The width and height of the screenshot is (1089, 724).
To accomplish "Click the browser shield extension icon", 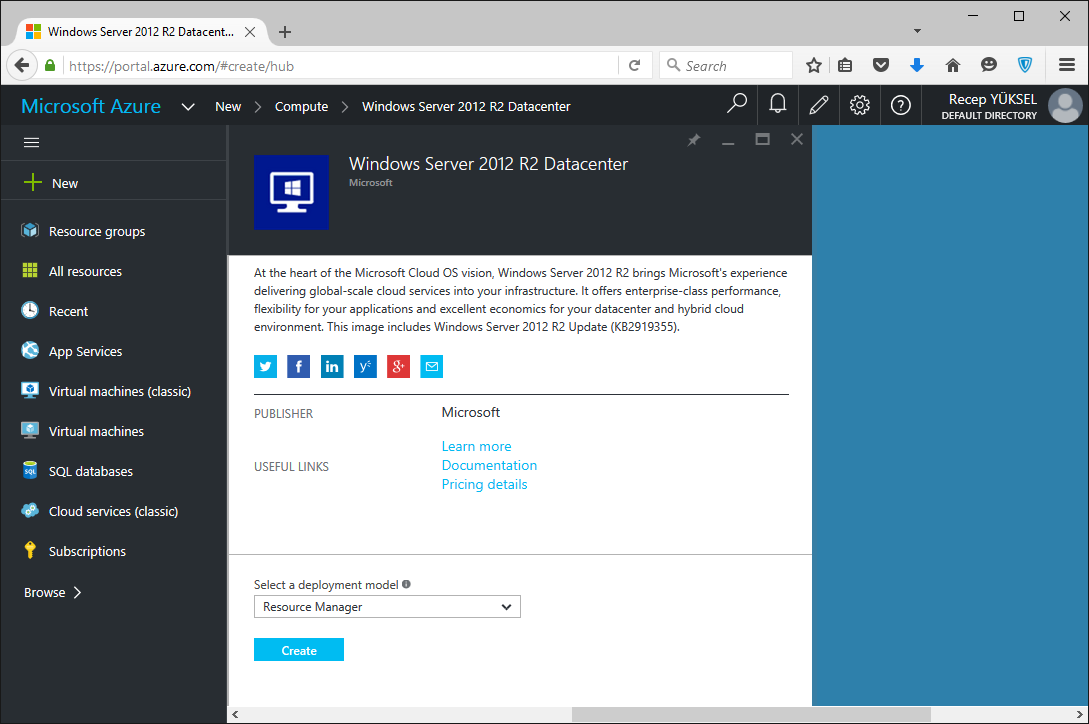I will (1024, 65).
